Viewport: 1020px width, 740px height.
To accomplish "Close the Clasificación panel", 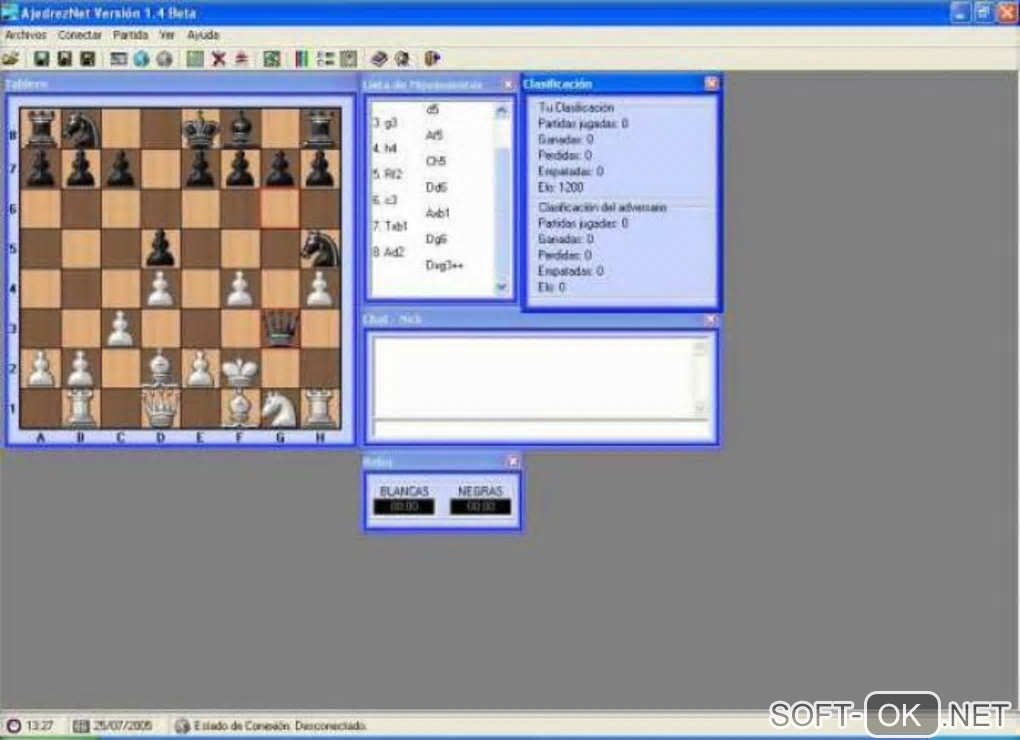I will (712, 83).
